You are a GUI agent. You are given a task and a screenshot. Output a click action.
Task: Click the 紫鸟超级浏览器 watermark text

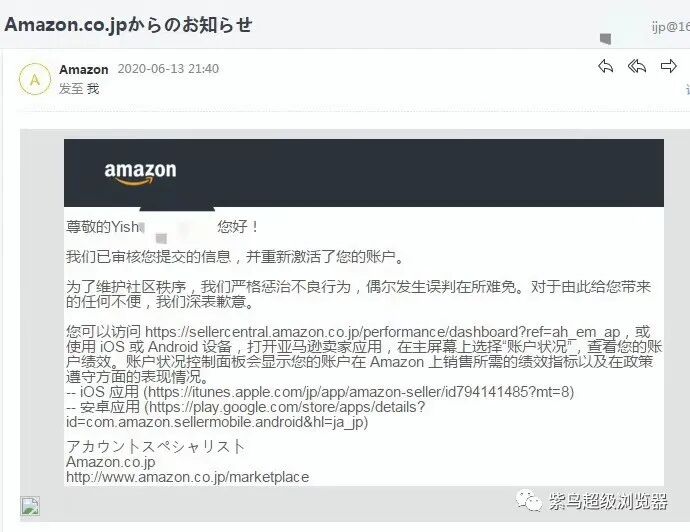pos(608,501)
